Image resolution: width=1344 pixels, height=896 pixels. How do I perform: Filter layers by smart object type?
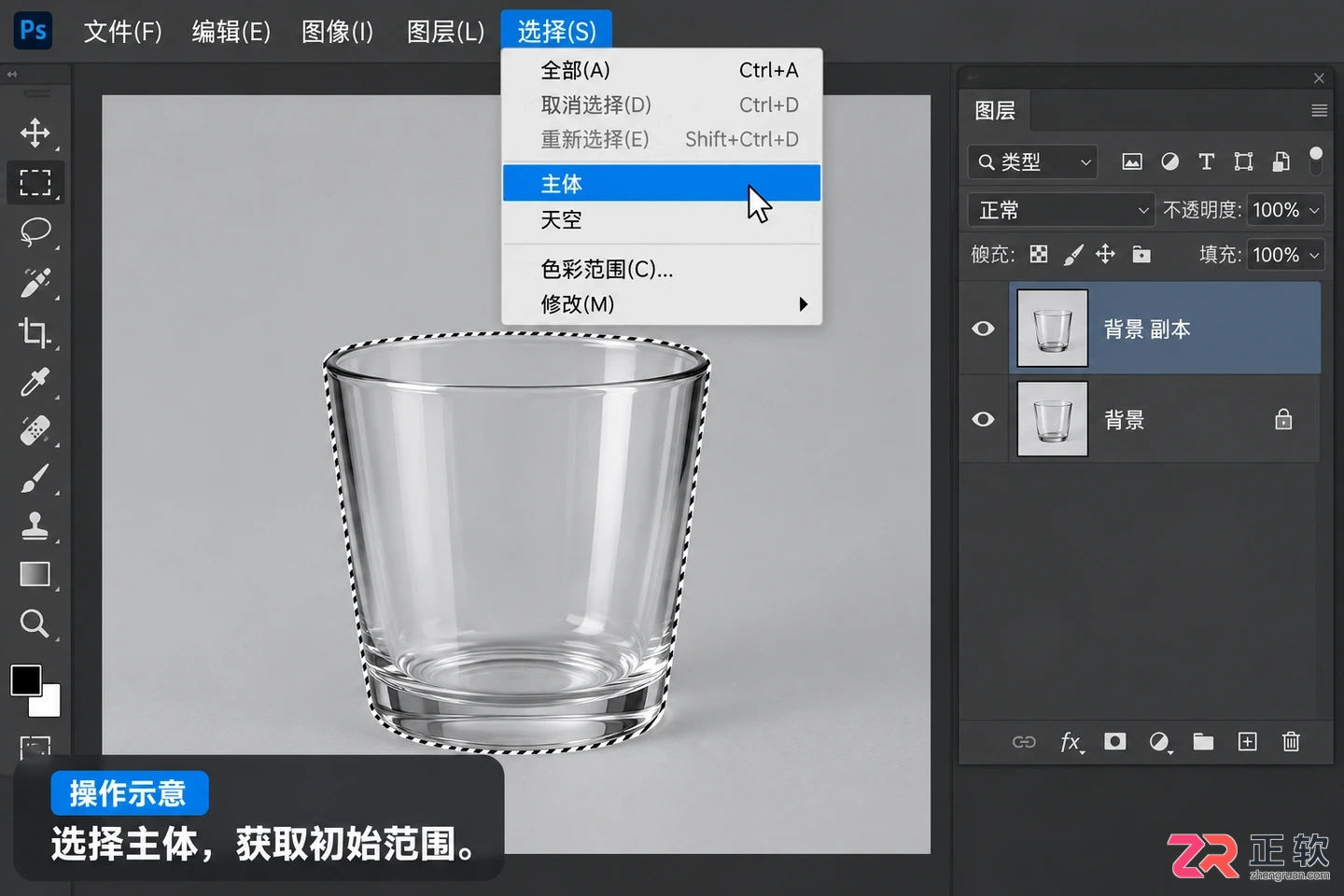click(1281, 162)
